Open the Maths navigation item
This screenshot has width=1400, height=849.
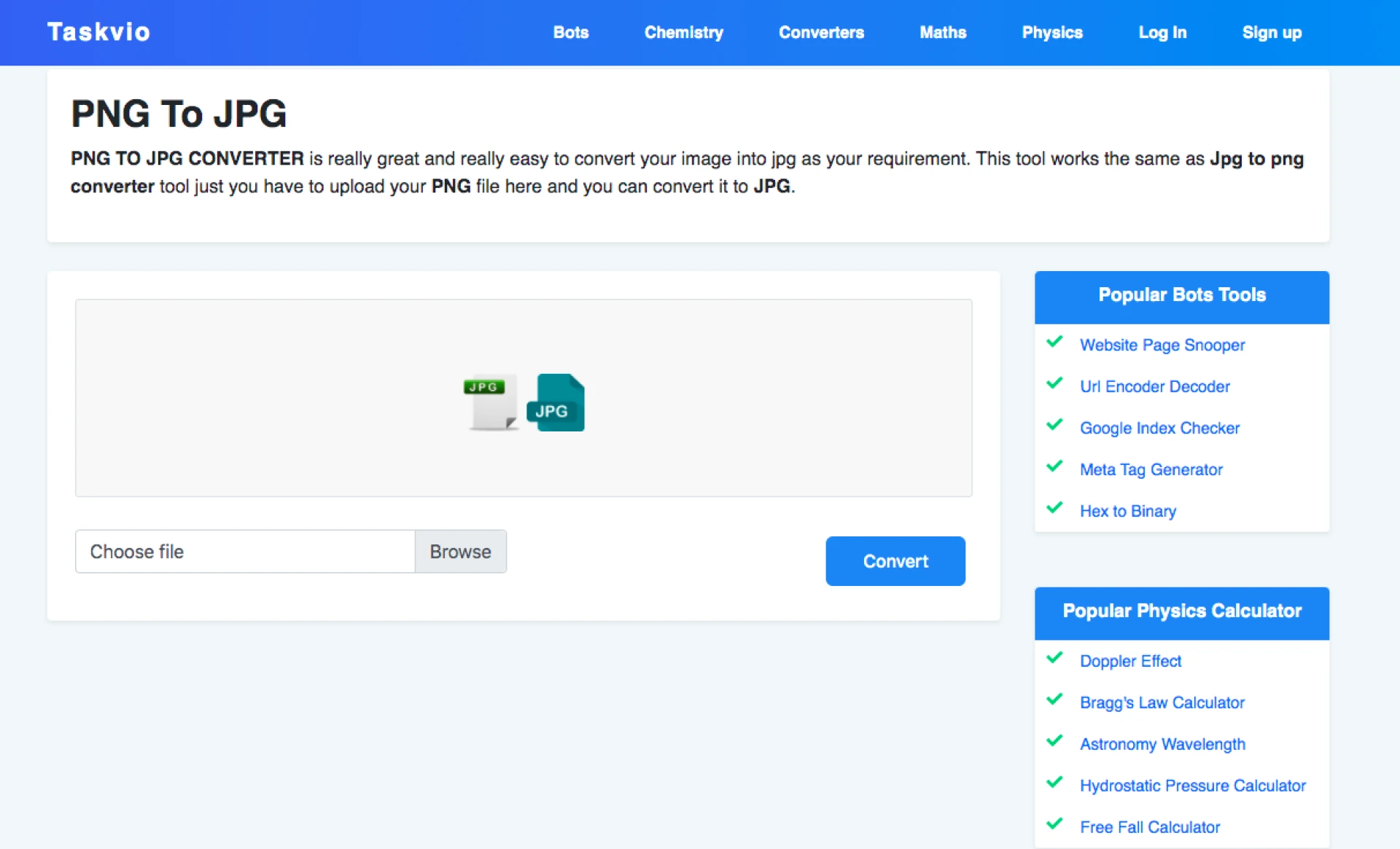click(x=943, y=33)
